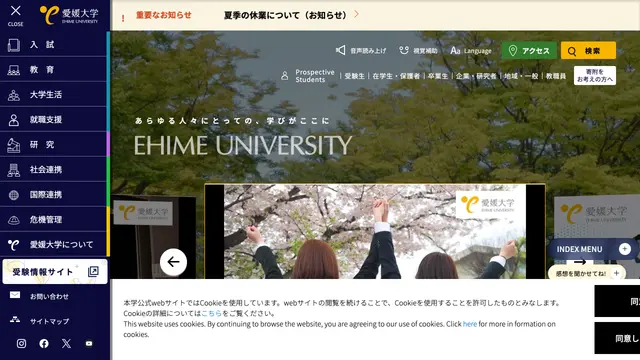The width and height of the screenshot is (640, 360).
Task: Click the こちら cookie details link
Action: tap(211, 313)
